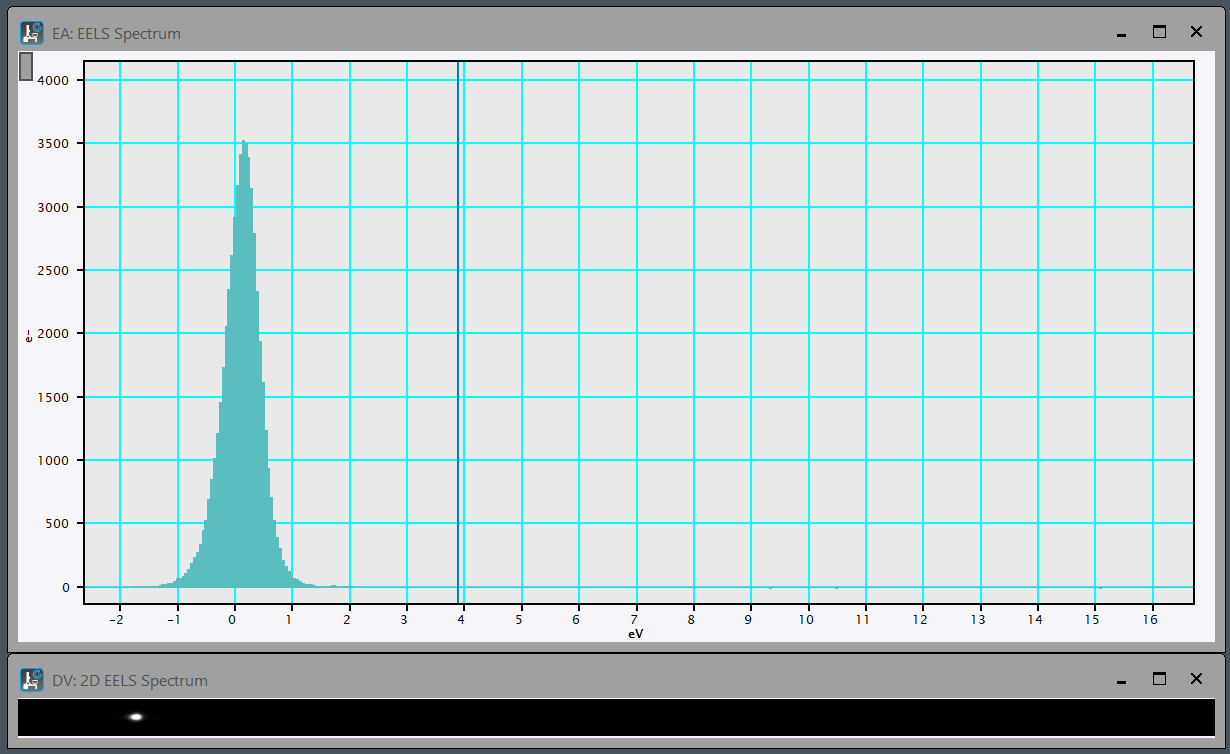The height and width of the screenshot is (754, 1230).
Task: Maximize the EA: EELS Spectrum window
Action: pyautogui.click(x=1159, y=32)
